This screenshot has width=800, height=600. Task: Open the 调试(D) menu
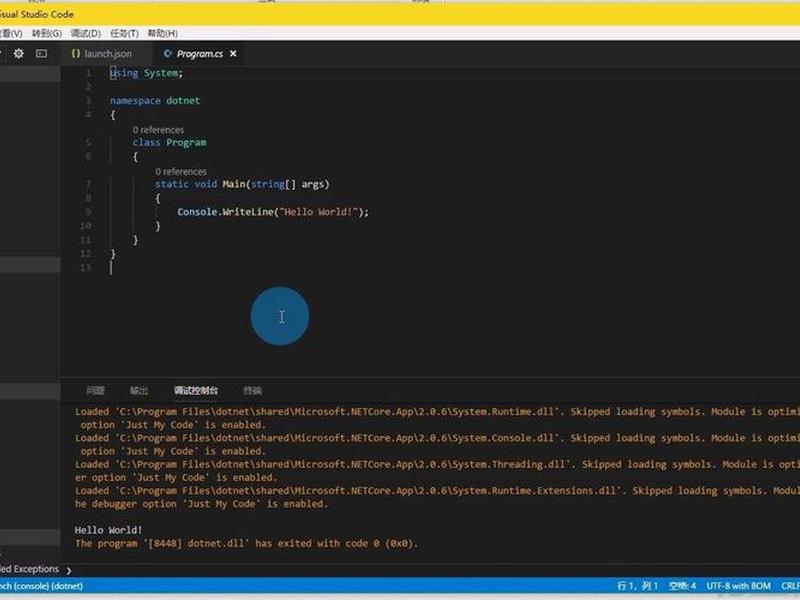point(86,34)
